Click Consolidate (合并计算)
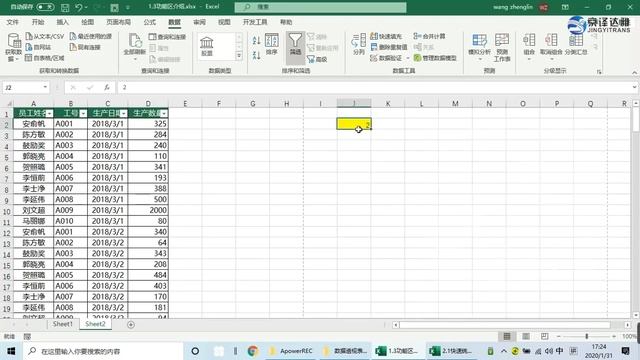 pos(429,36)
